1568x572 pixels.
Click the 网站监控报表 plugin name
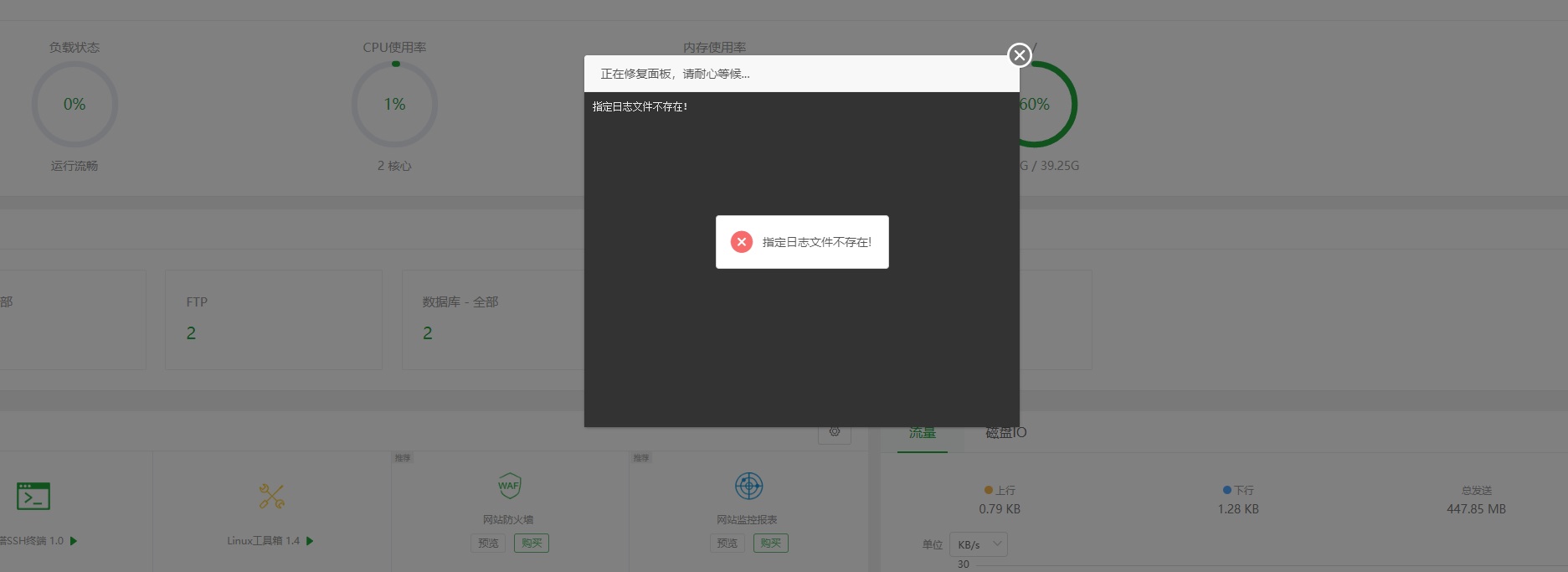click(x=747, y=520)
